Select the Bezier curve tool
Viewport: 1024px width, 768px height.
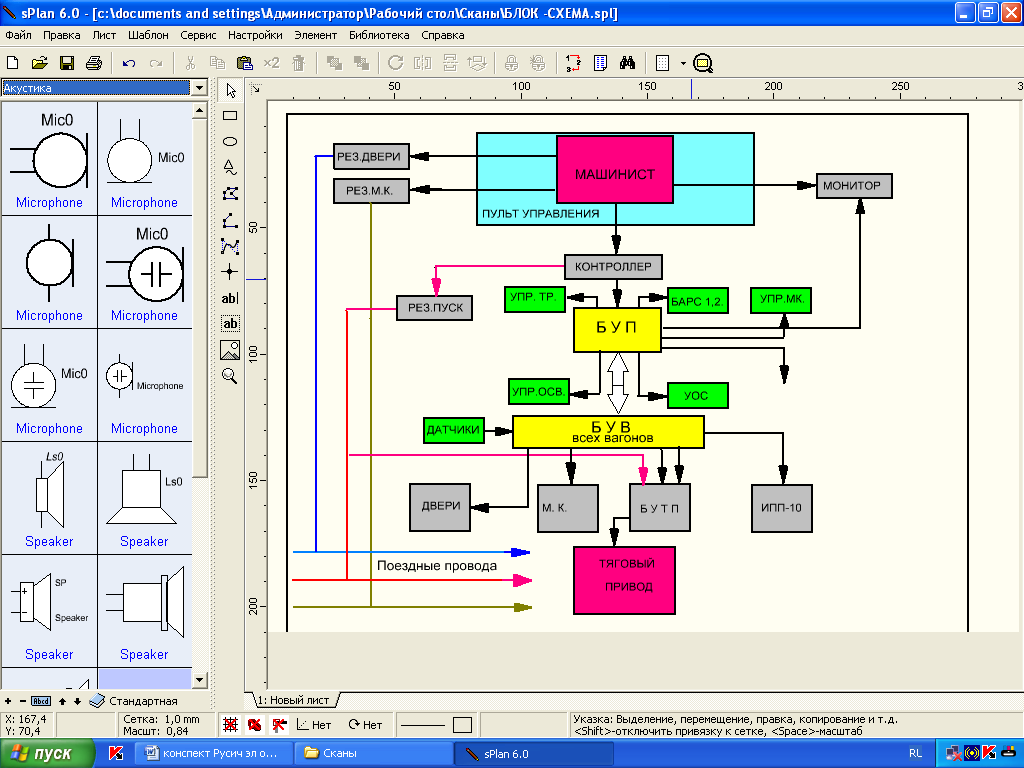coord(230,246)
